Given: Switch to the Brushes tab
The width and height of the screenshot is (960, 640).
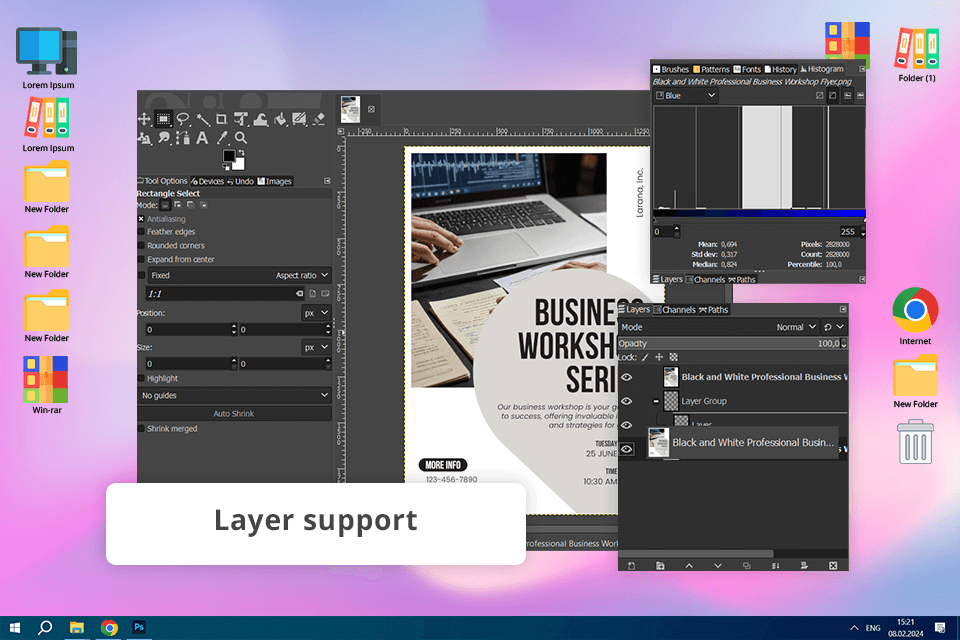Looking at the screenshot, I should [671, 69].
